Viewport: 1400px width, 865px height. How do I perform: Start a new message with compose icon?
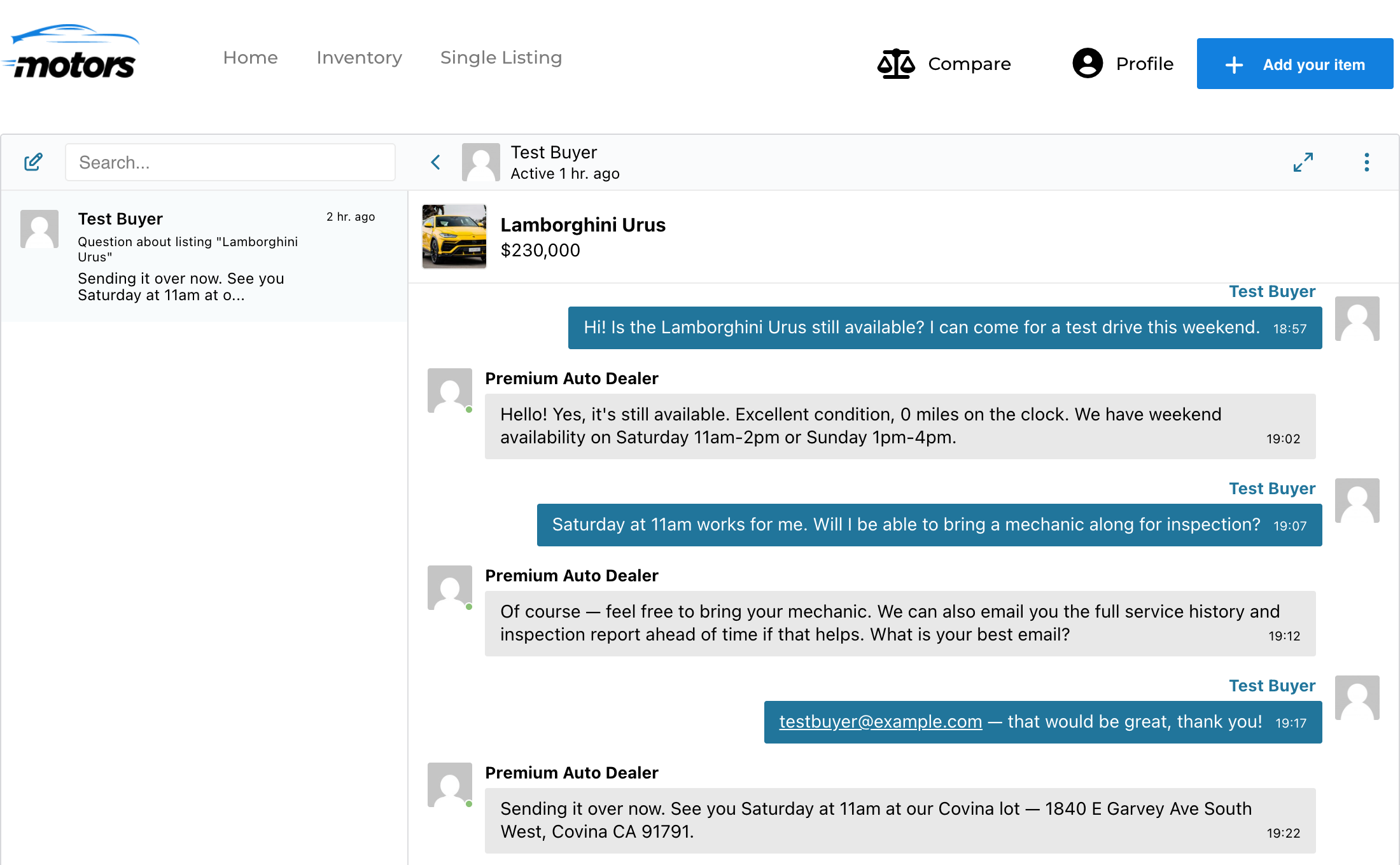(33, 162)
